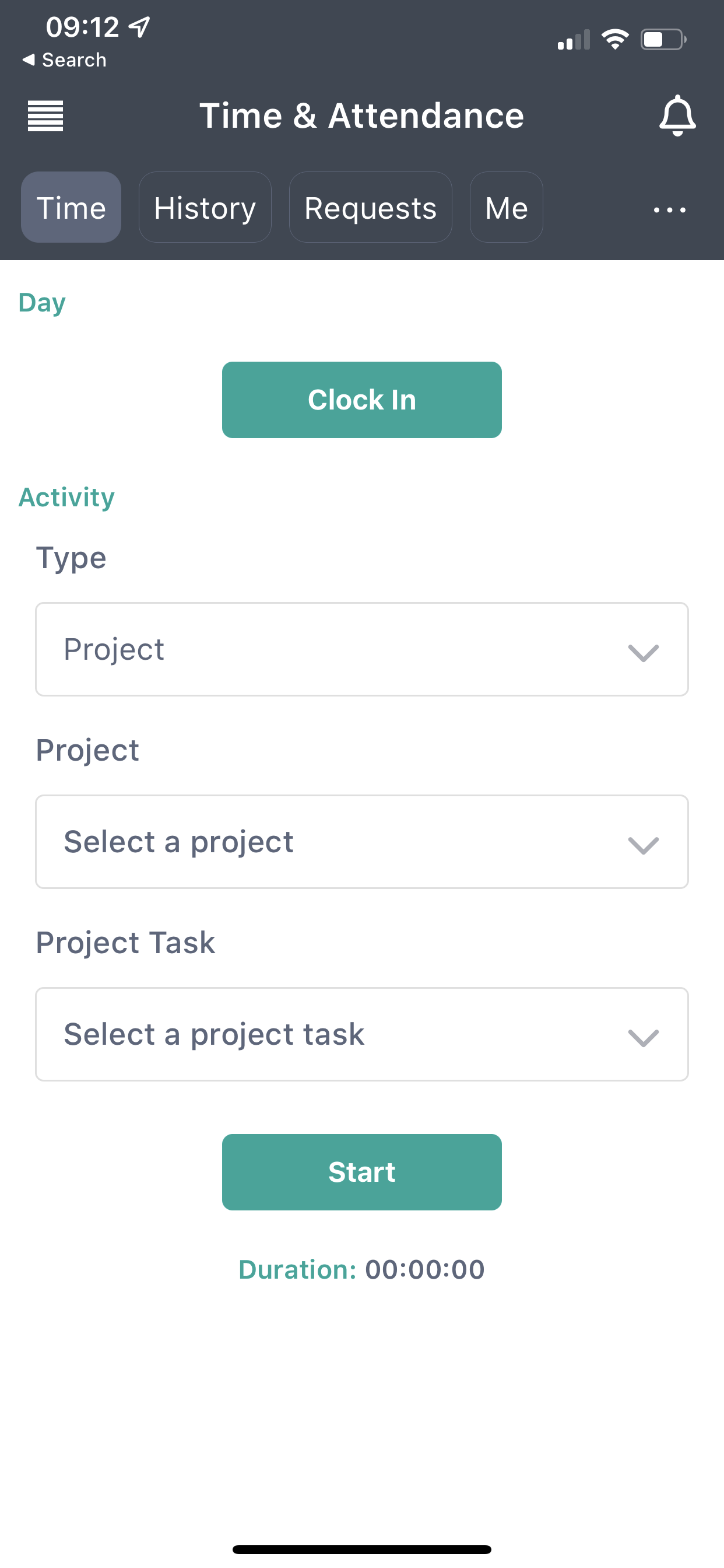The height and width of the screenshot is (1568, 724).
Task: Open the hamburger menu icon
Action: click(x=45, y=116)
